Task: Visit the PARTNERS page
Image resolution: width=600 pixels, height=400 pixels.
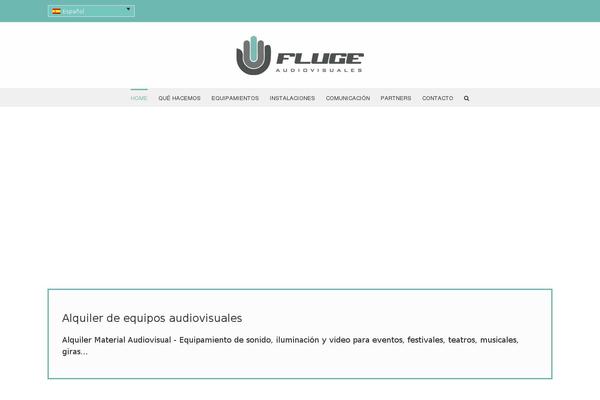Action: click(x=396, y=98)
